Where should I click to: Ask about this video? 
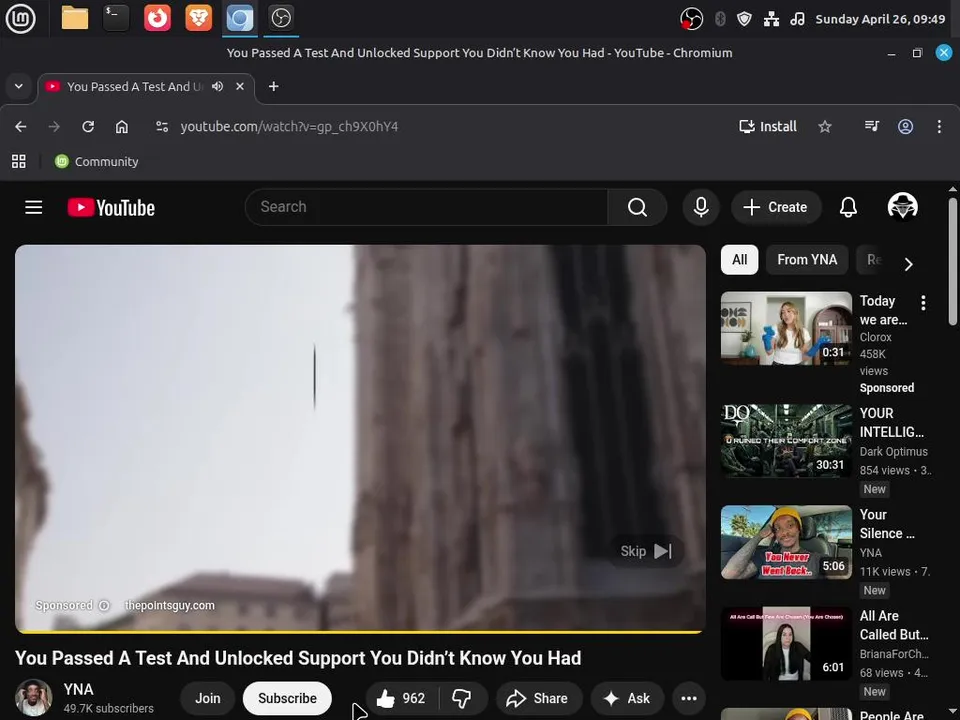tap(628, 698)
